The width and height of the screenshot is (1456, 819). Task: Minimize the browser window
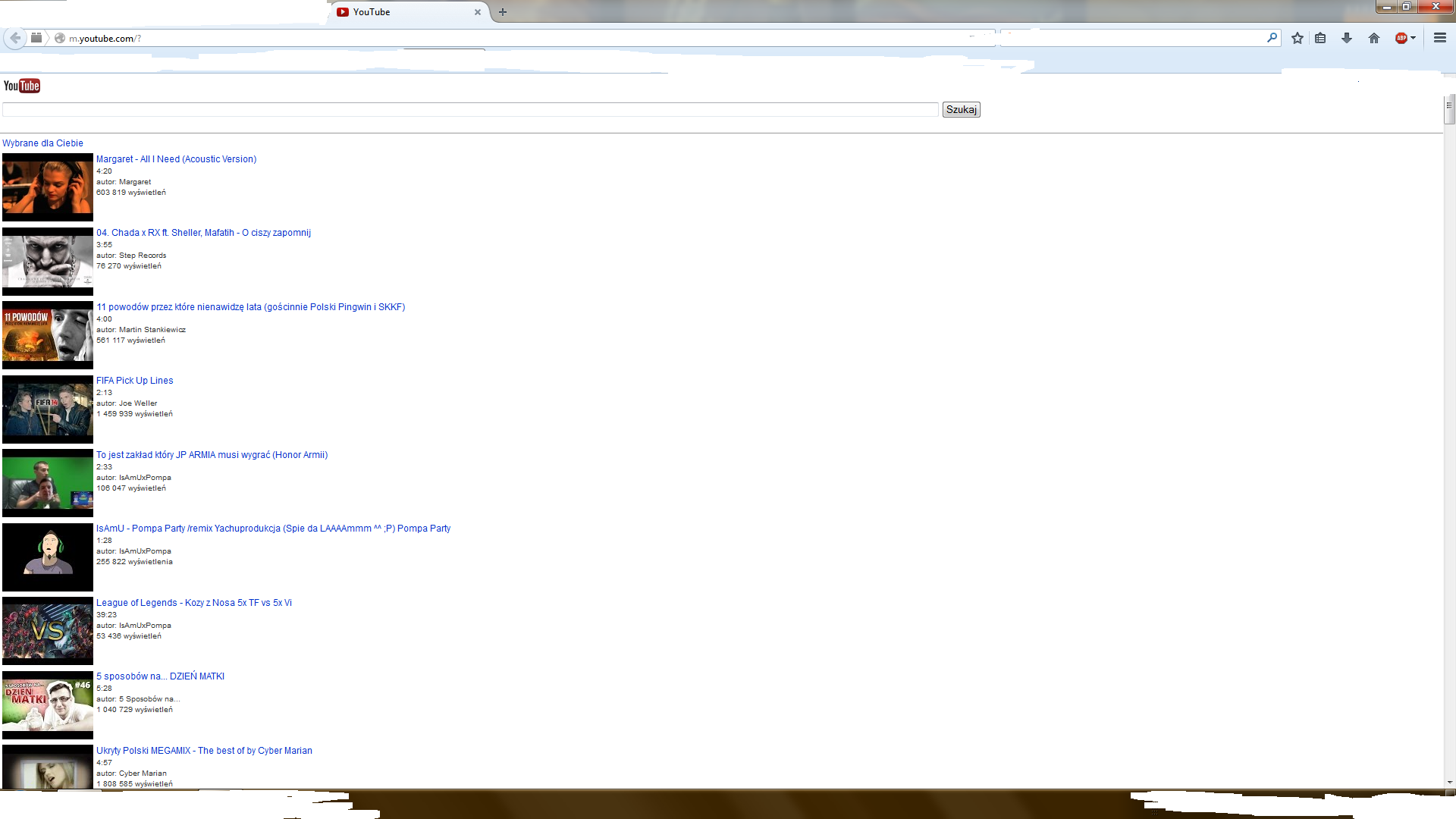pyautogui.click(x=1387, y=7)
